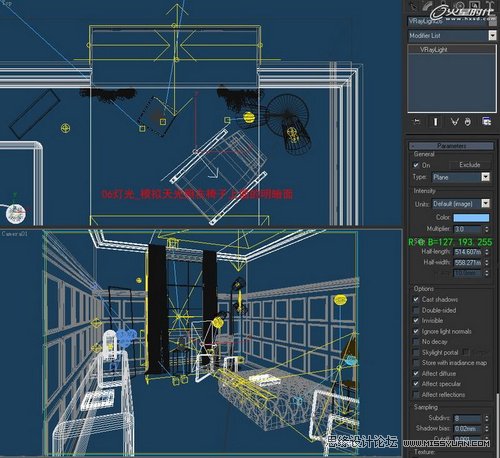Select the rotated armchair wireframe
Image resolution: width=500 pixels, height=458 pixels.
(219, 176)
